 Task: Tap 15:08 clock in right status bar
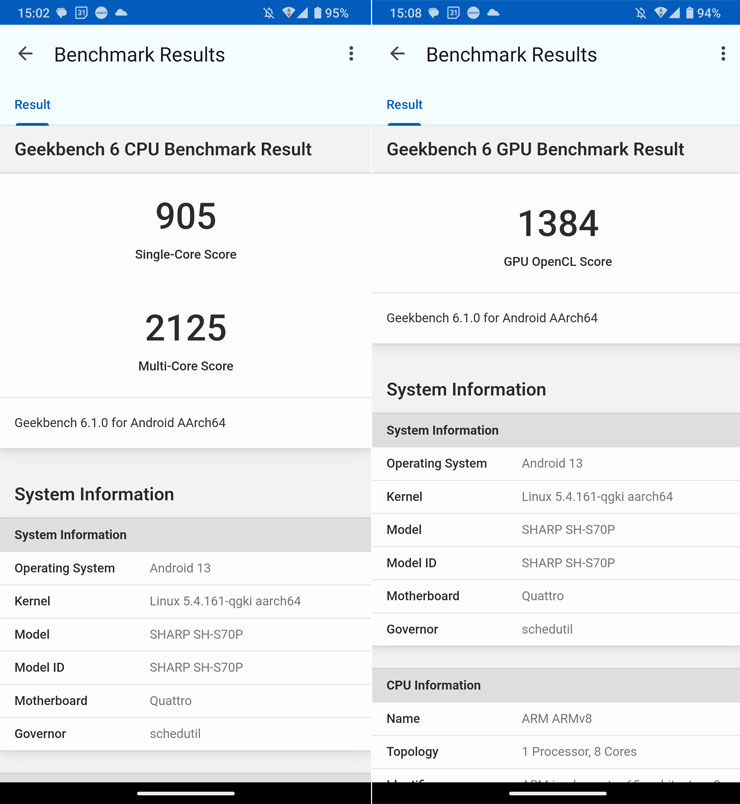[x=405, y=13]
